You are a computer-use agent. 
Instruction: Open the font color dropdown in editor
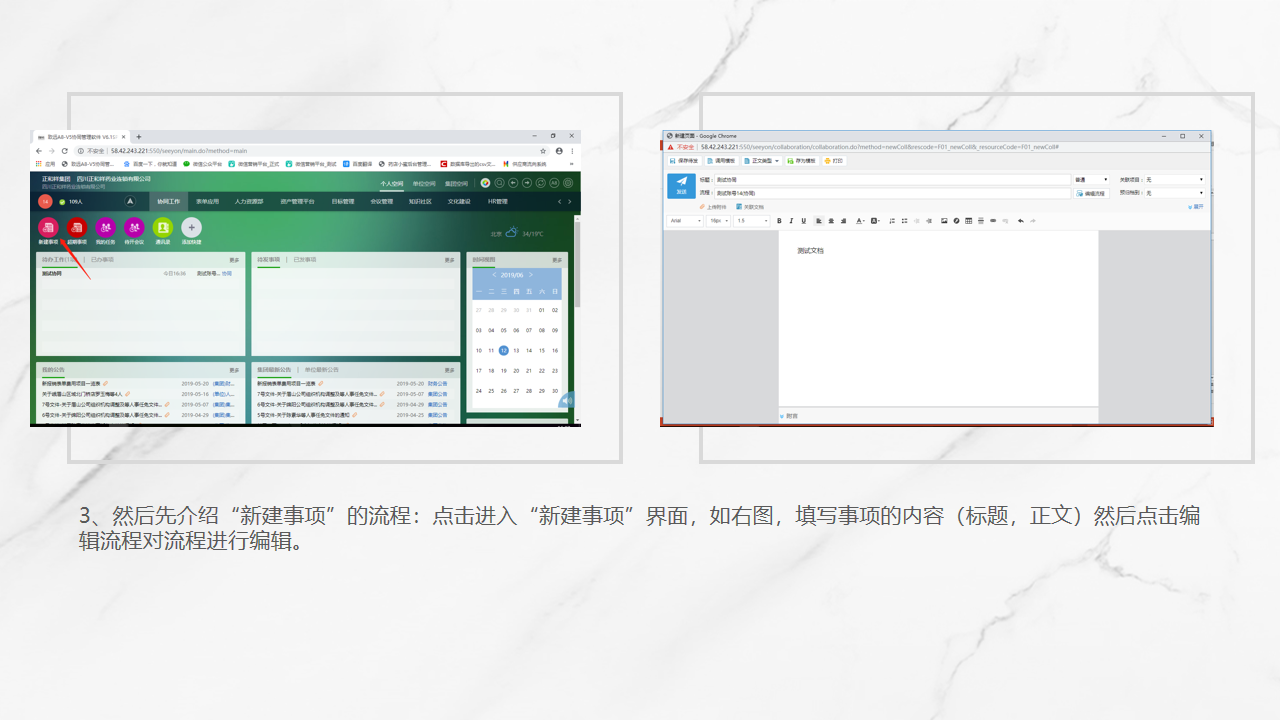click(x=860, y=220)
